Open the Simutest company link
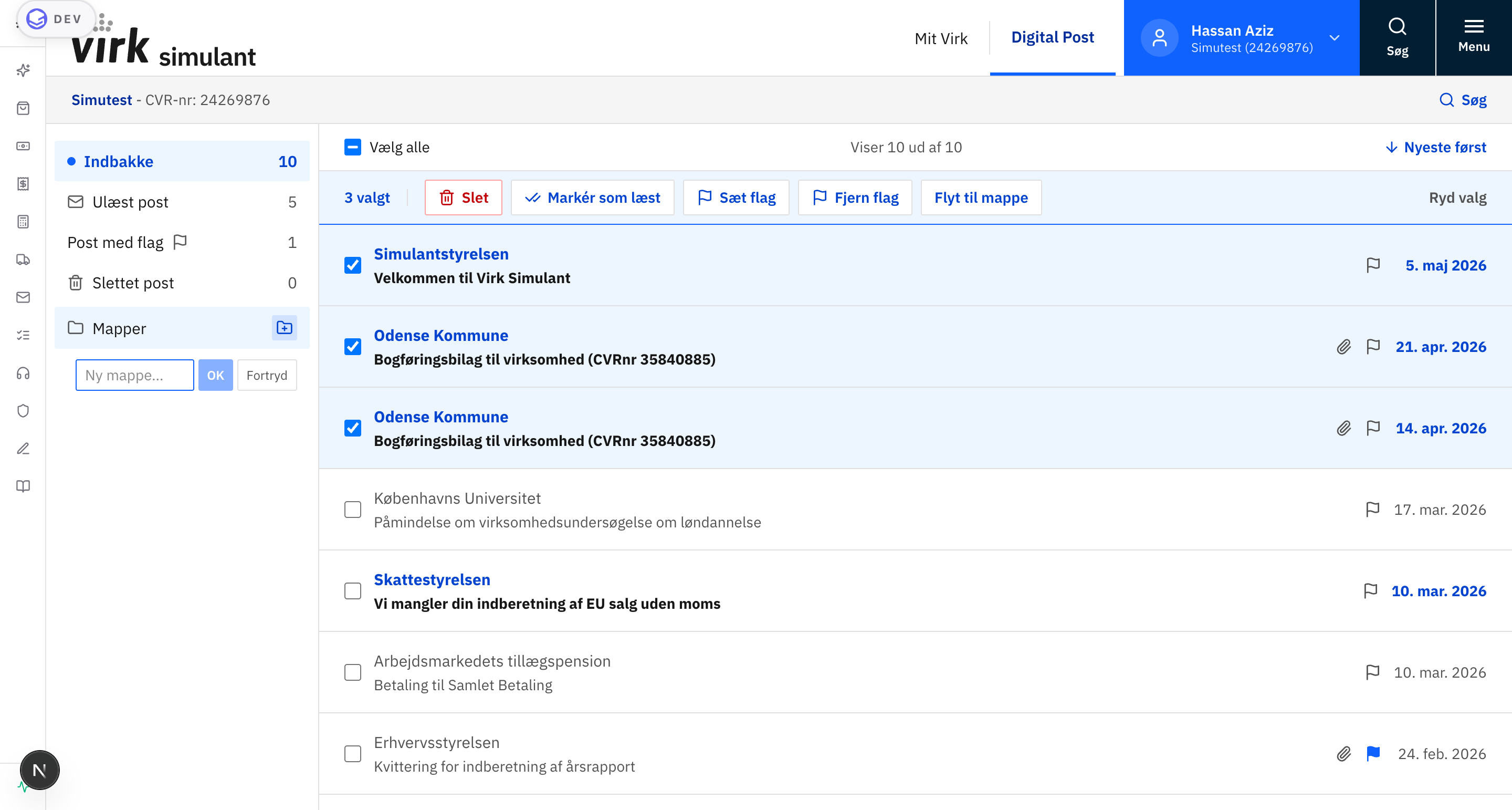This screenshot has width=1512, height=810. tap(101, 100)
